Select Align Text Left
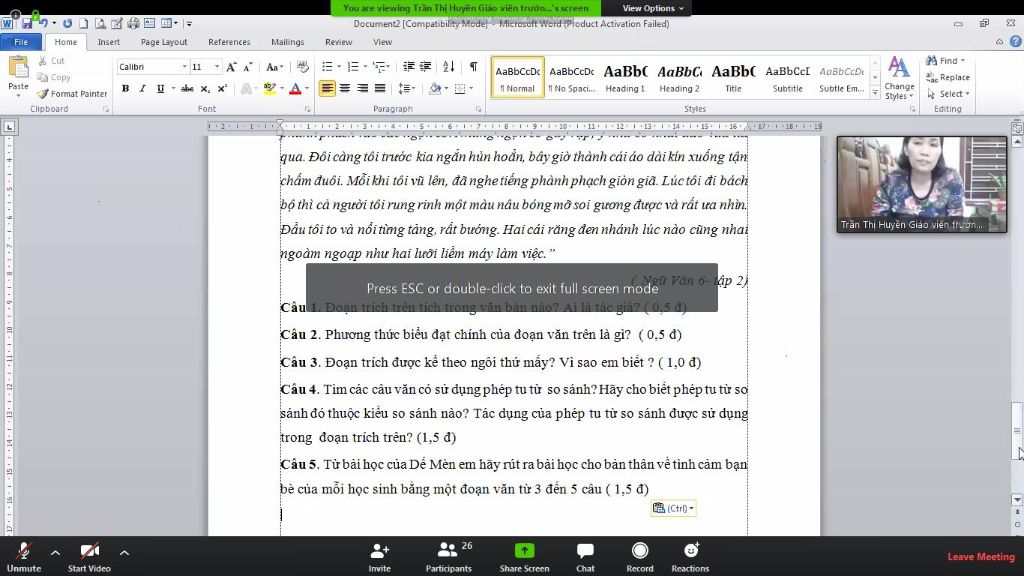 pos(327,88)
